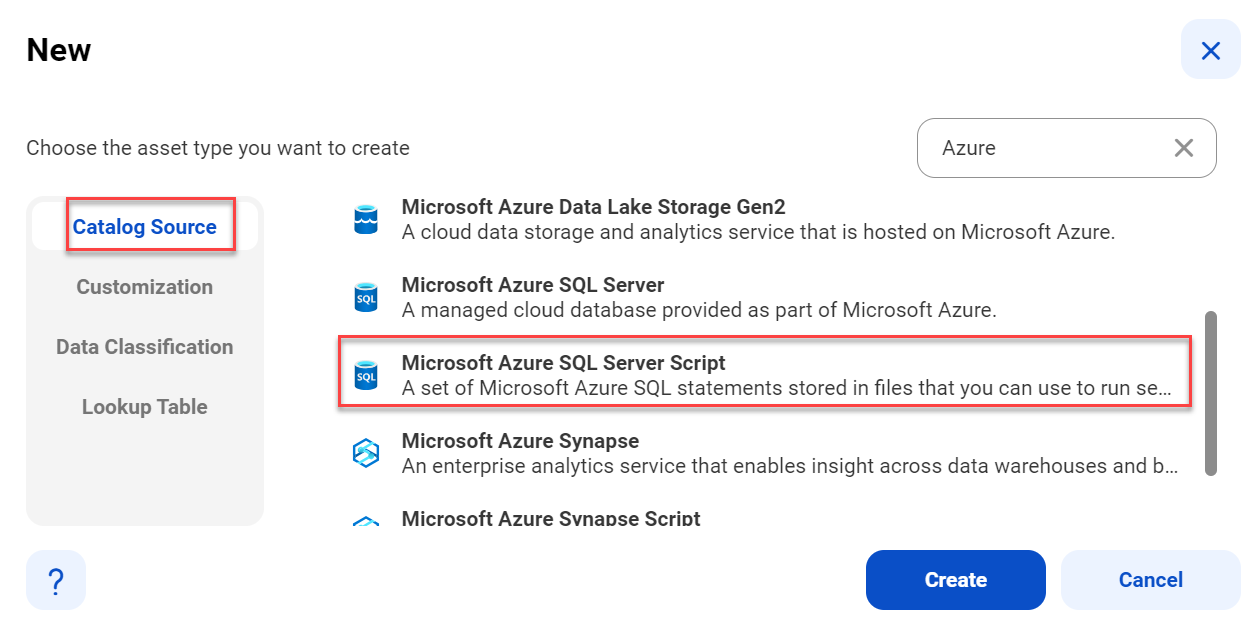This screenshot has width=1254, height=629.
Task: Click description 'An enterprise analytics service'
Action: click(x=790, y=466)
